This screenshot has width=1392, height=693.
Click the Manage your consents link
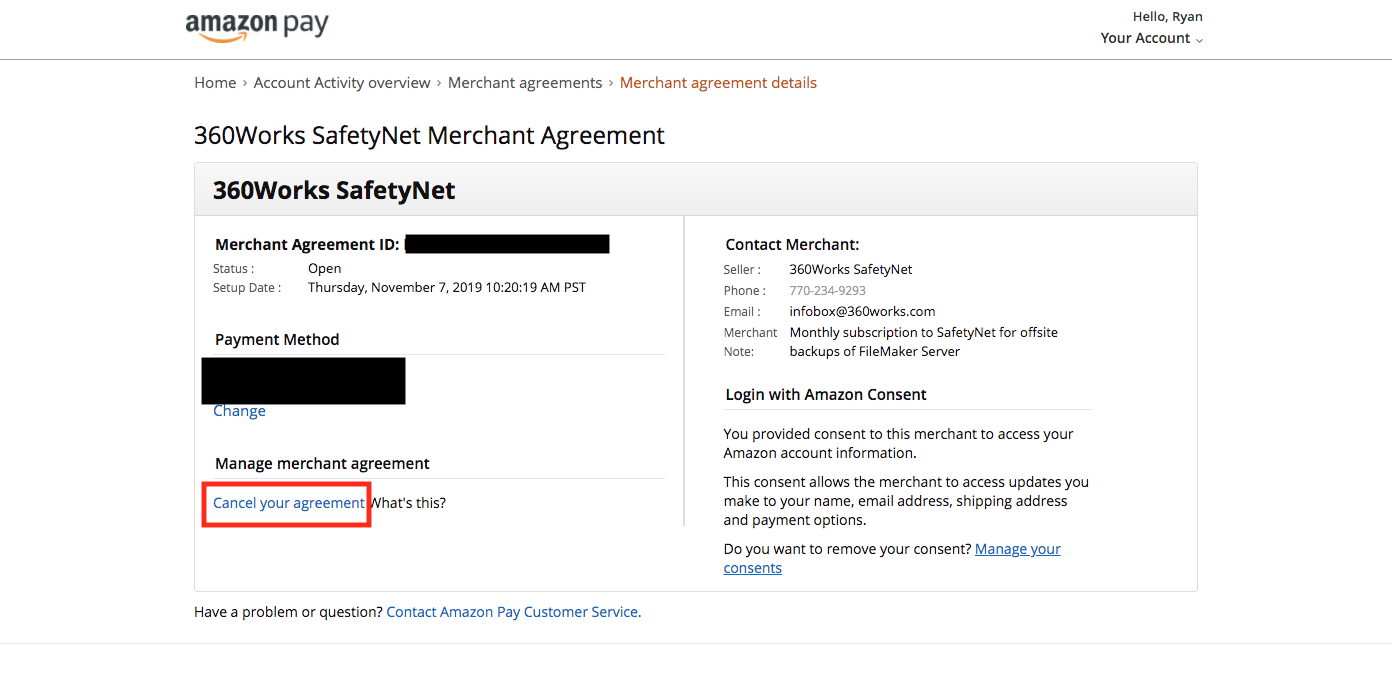(892, 558)
